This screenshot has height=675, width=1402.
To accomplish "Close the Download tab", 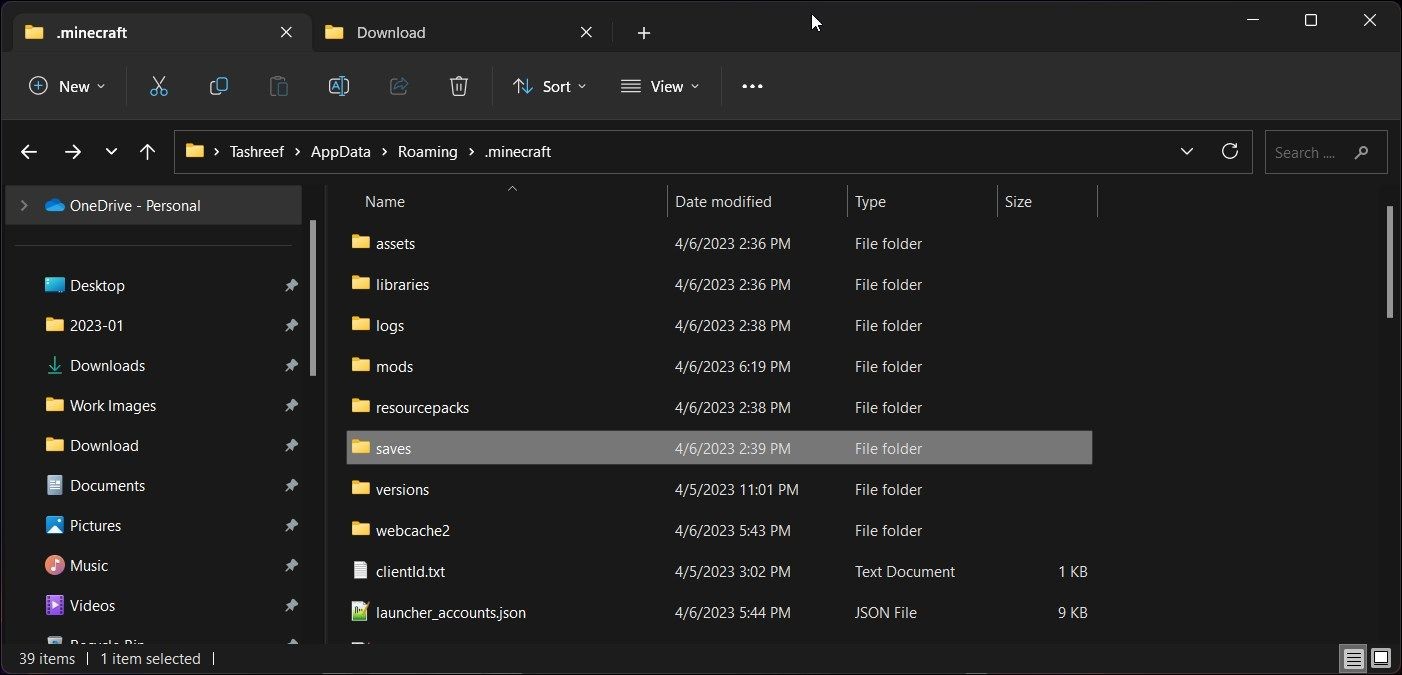I will (x=587, y=32).
